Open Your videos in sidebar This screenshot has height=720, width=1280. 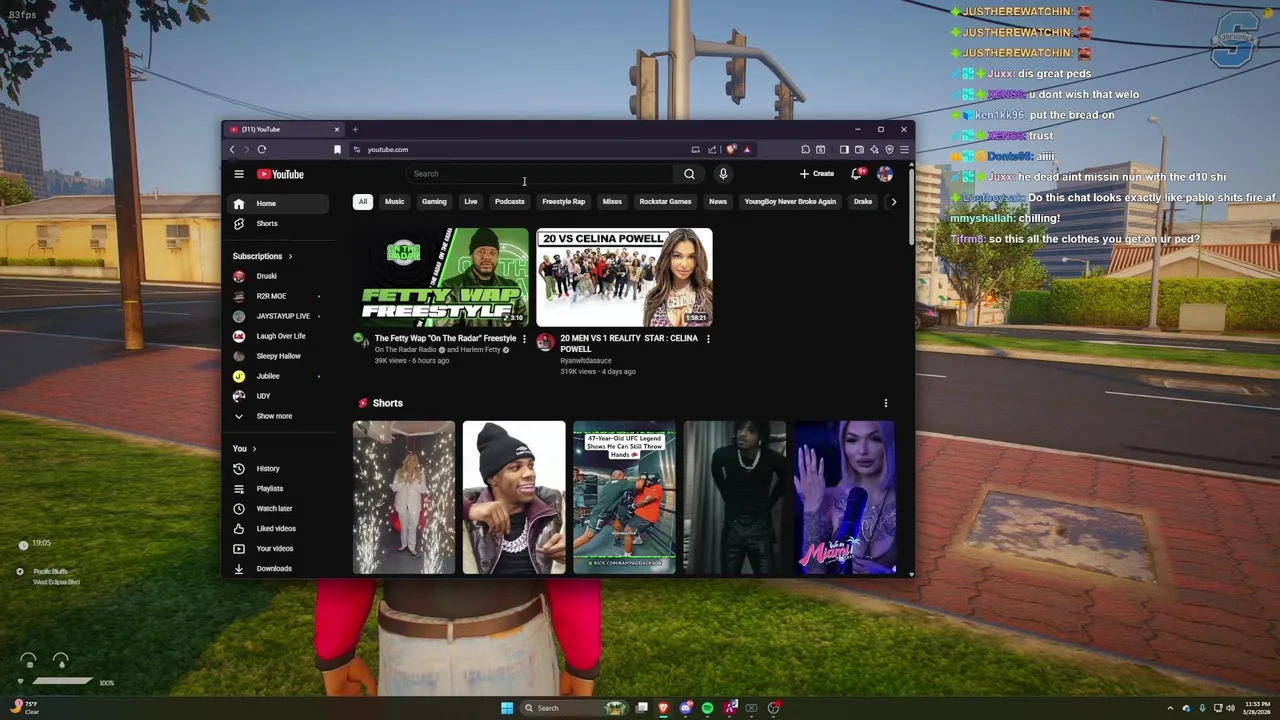click(279, 549)
